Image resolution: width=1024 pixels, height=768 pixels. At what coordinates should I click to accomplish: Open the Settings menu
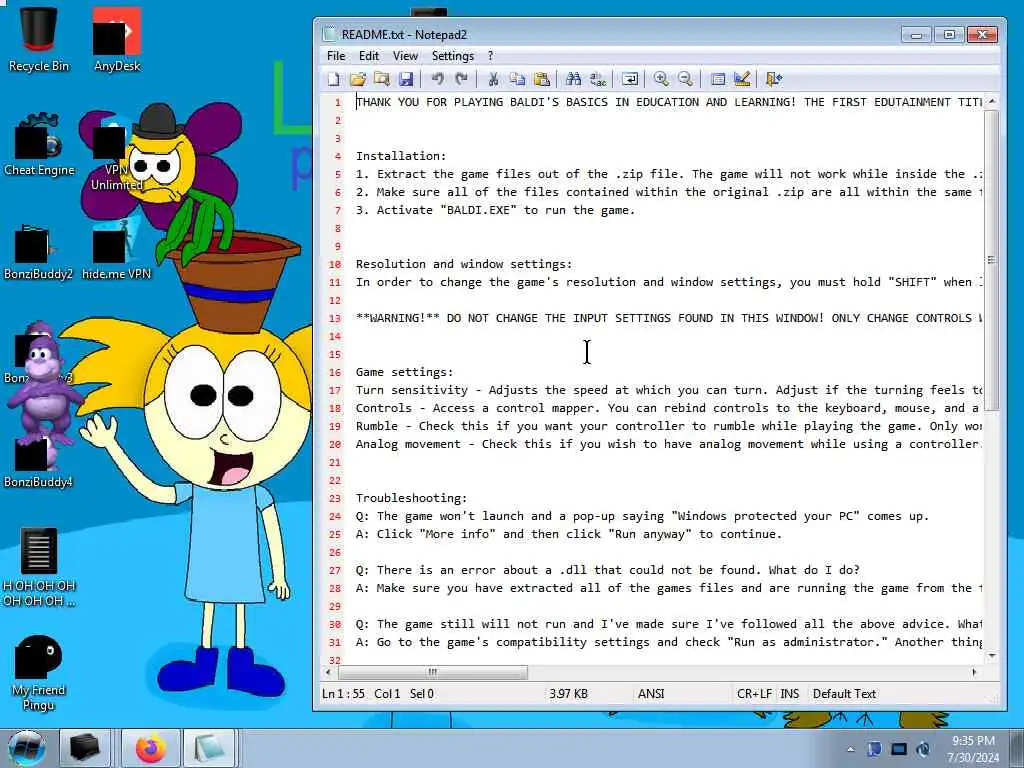coord(453,56)
